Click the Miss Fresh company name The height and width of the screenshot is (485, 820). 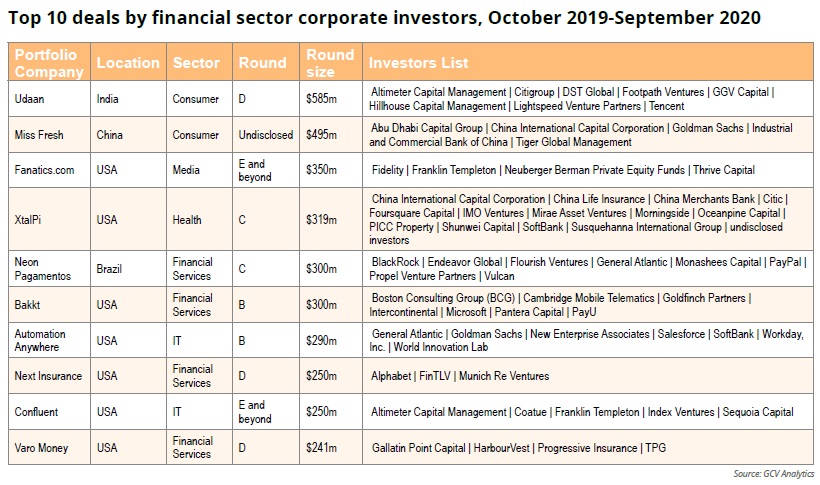[x=40, y=135]
